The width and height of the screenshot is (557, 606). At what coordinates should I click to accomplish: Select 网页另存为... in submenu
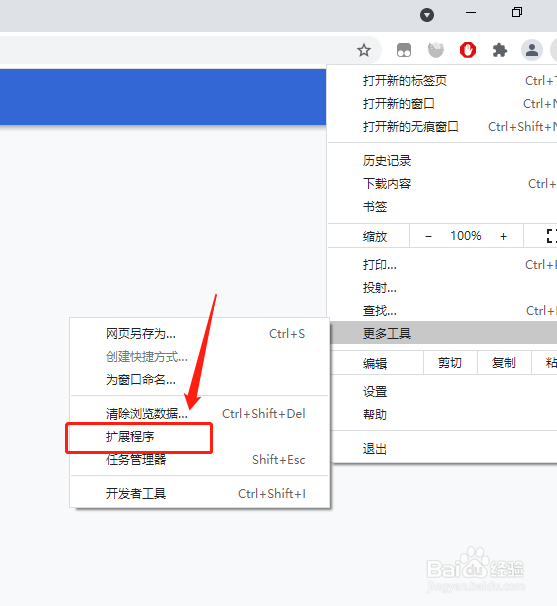199,334
